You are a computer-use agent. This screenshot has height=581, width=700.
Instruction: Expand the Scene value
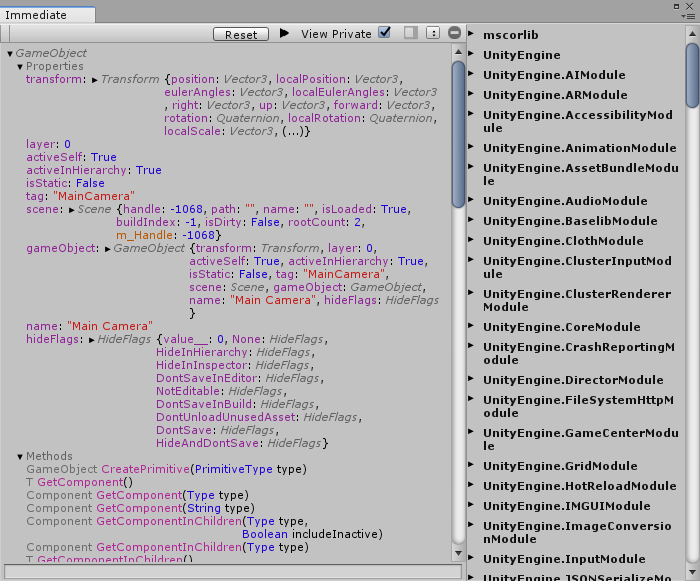click(71, 210)
